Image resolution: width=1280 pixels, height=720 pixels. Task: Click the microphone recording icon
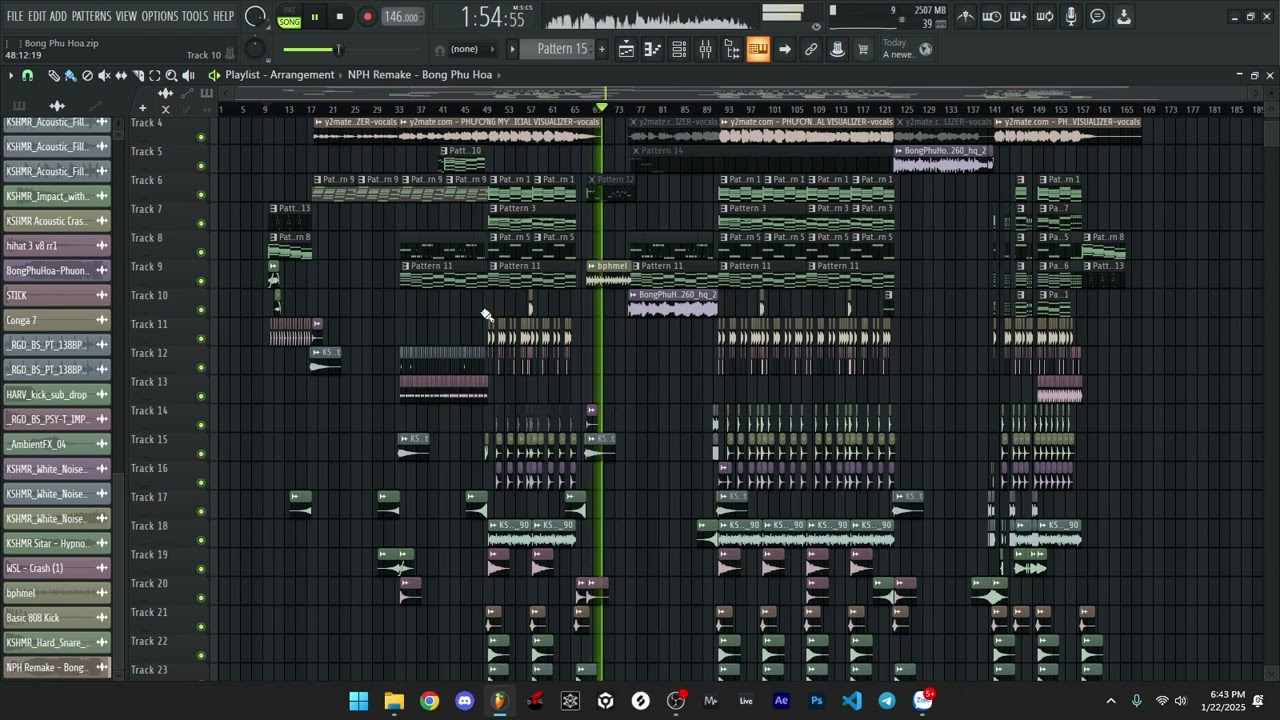tap(1071, 16)
